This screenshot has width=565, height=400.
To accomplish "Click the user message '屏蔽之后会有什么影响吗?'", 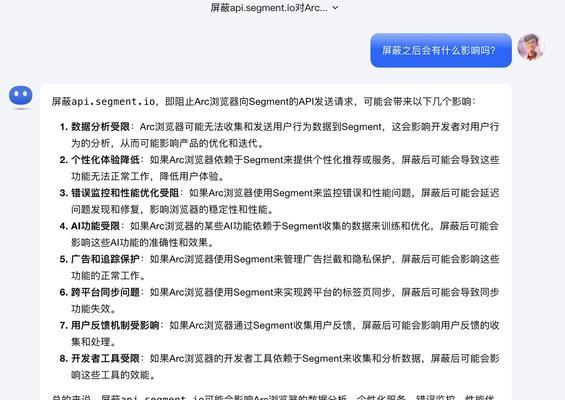I will coord(441,50).
